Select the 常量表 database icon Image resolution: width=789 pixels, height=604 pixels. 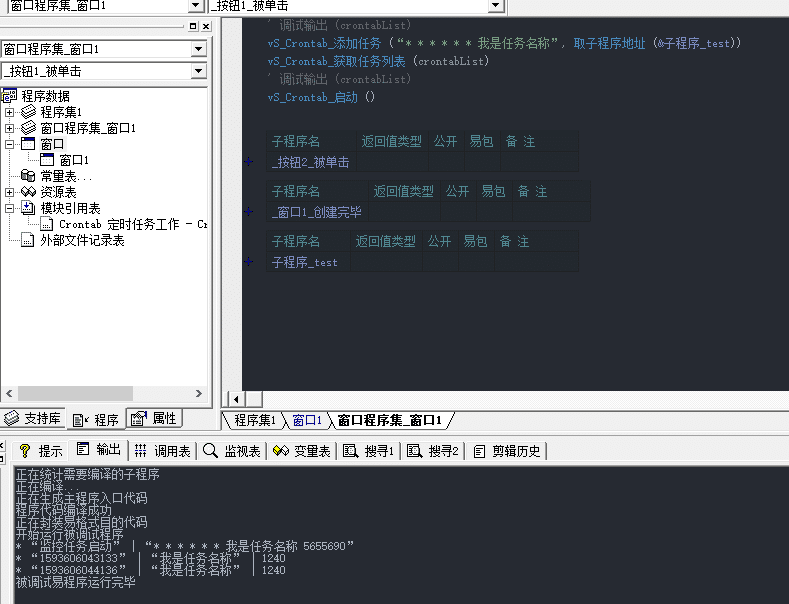click(x=28, y=176)
